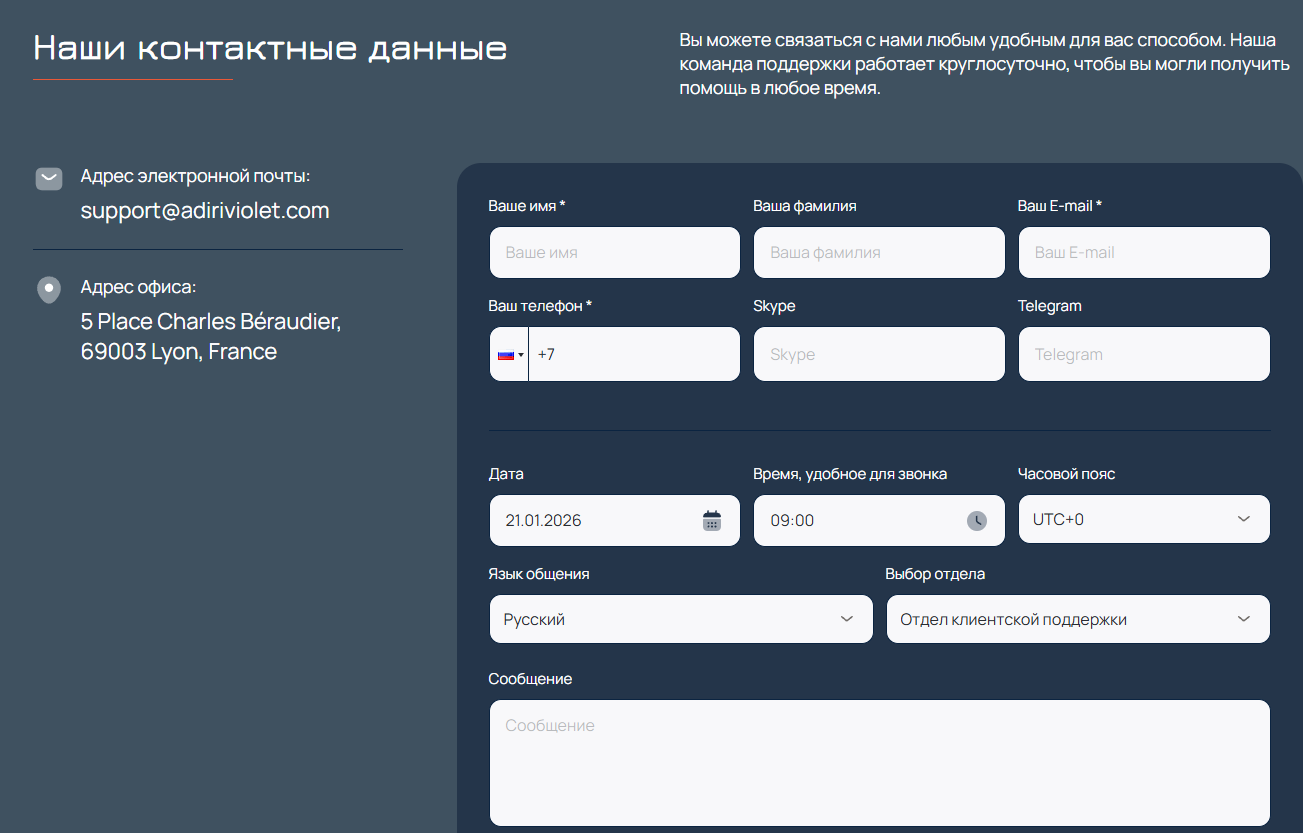Screen dimensions: 1303x833
Task: Expand the Отдел клиентской поддержки dropdown
Action: [1243, 619]
